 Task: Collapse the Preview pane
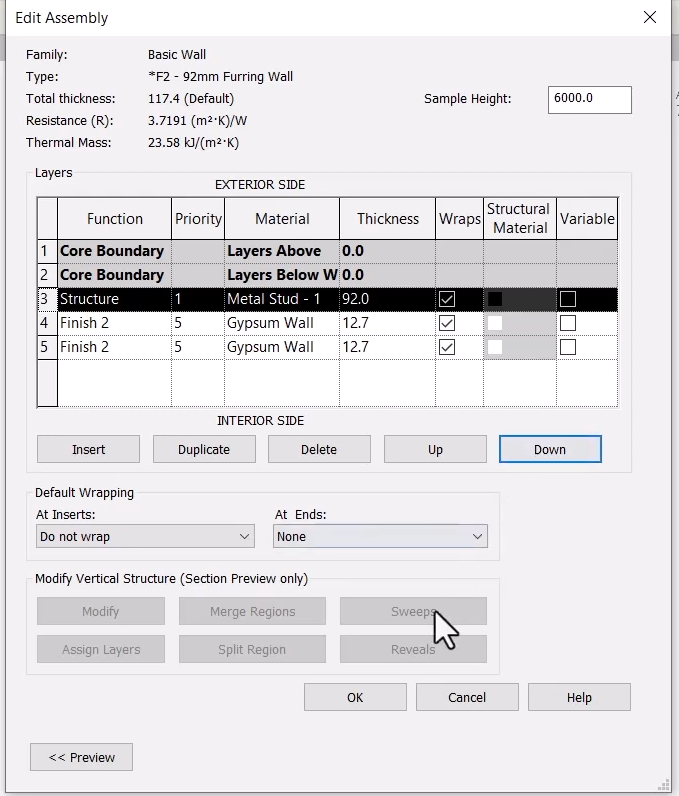pos(81,757)
